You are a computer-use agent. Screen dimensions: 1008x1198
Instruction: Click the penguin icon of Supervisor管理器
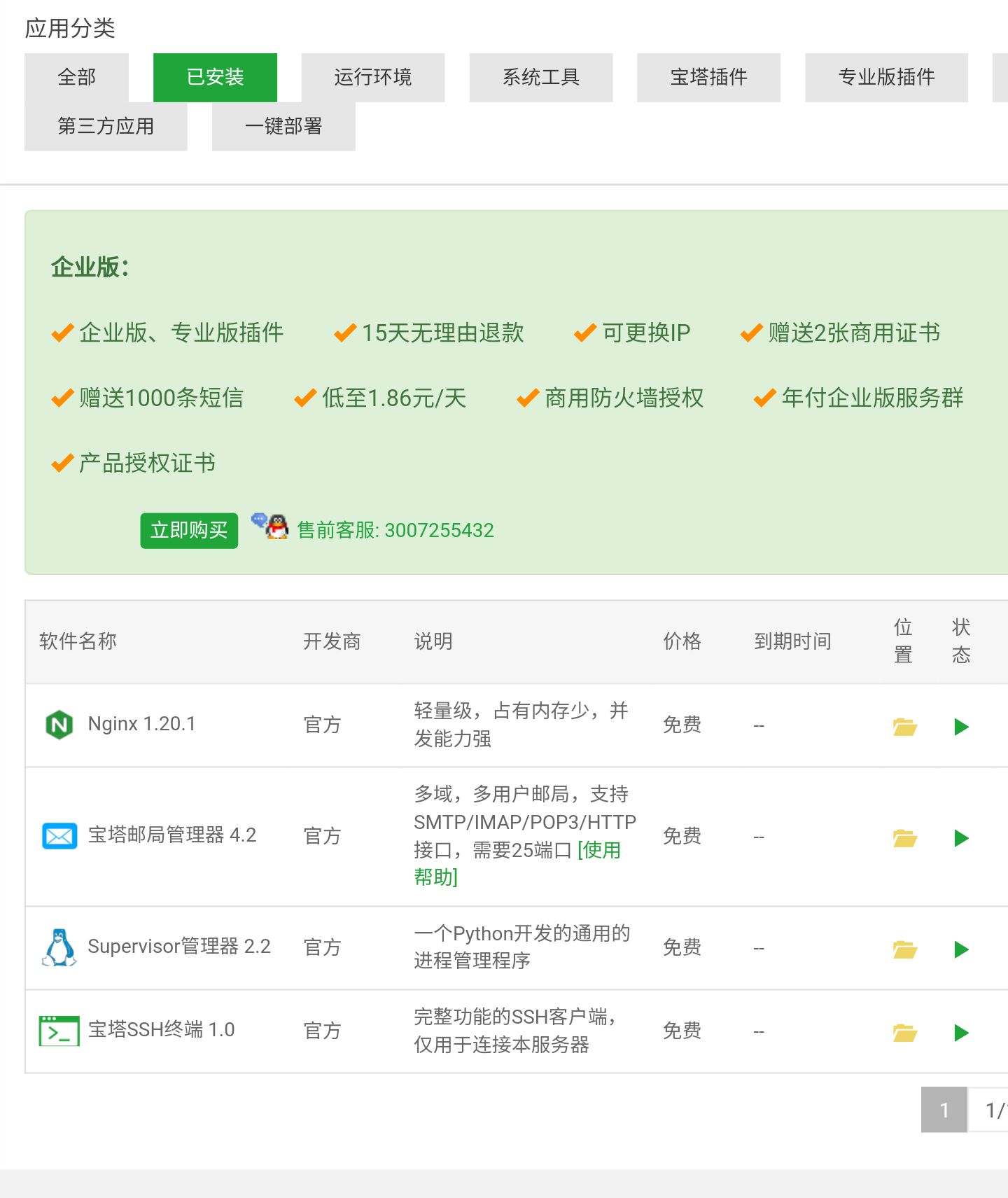tap(59, 947)
